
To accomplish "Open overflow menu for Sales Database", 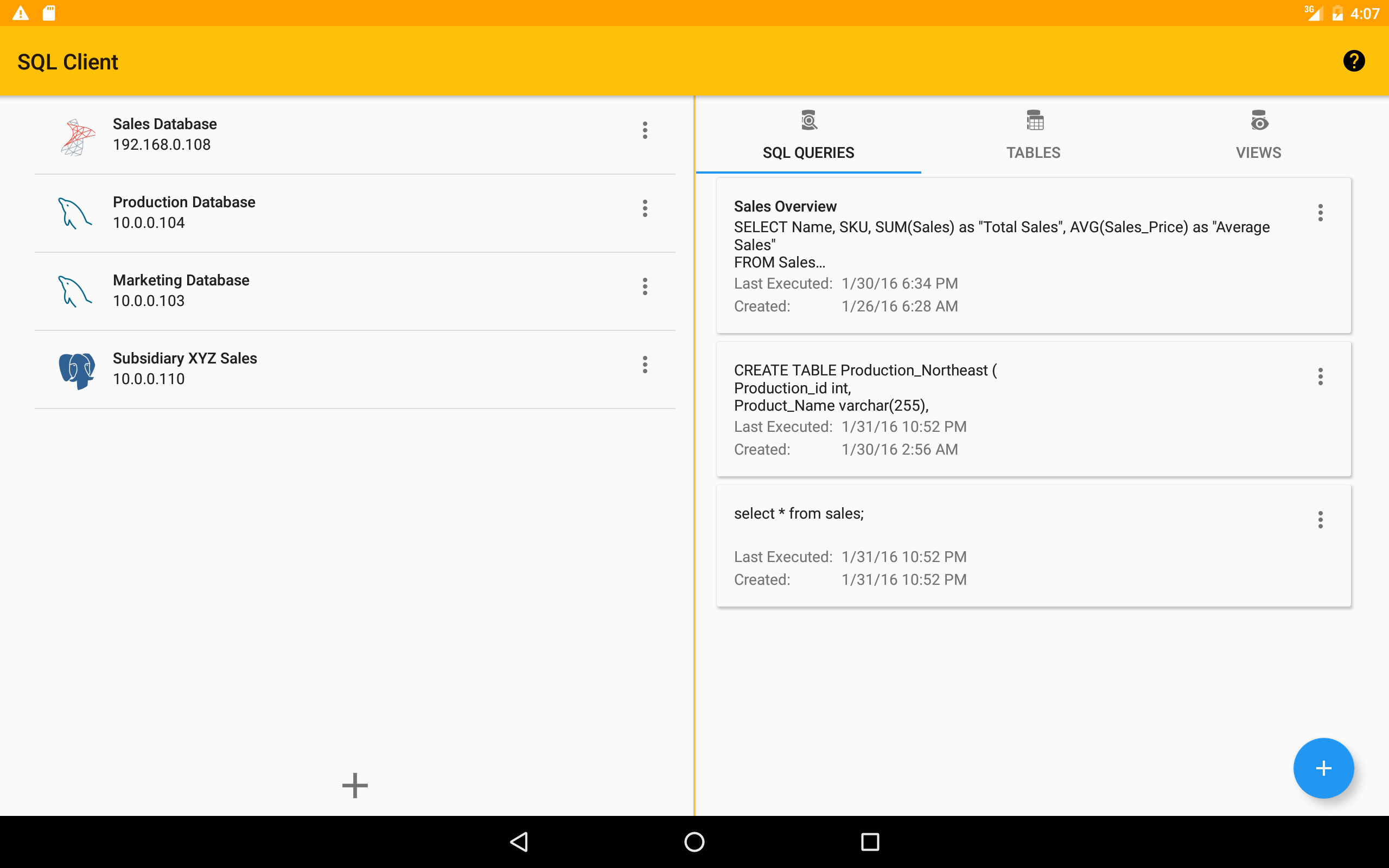I will point(645,130).
